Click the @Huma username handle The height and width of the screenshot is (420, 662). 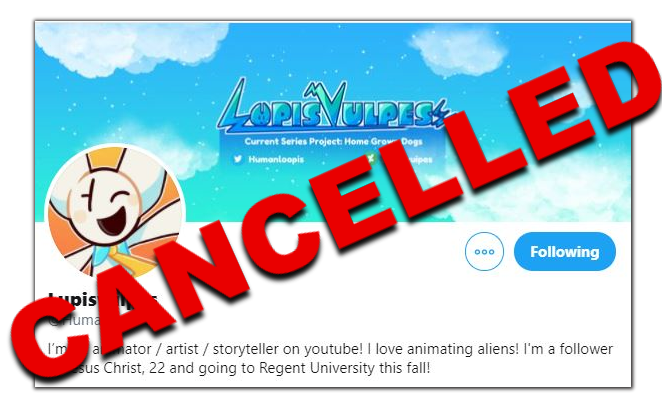click(74, 320)
